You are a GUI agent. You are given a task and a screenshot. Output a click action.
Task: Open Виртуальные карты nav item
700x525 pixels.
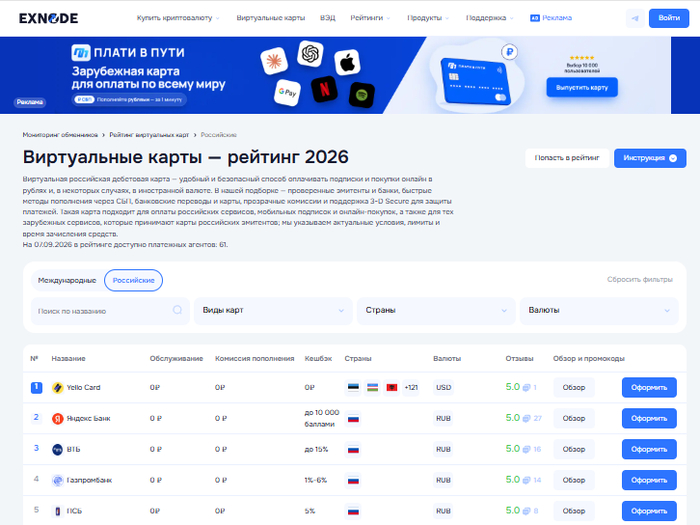(271, 18)
